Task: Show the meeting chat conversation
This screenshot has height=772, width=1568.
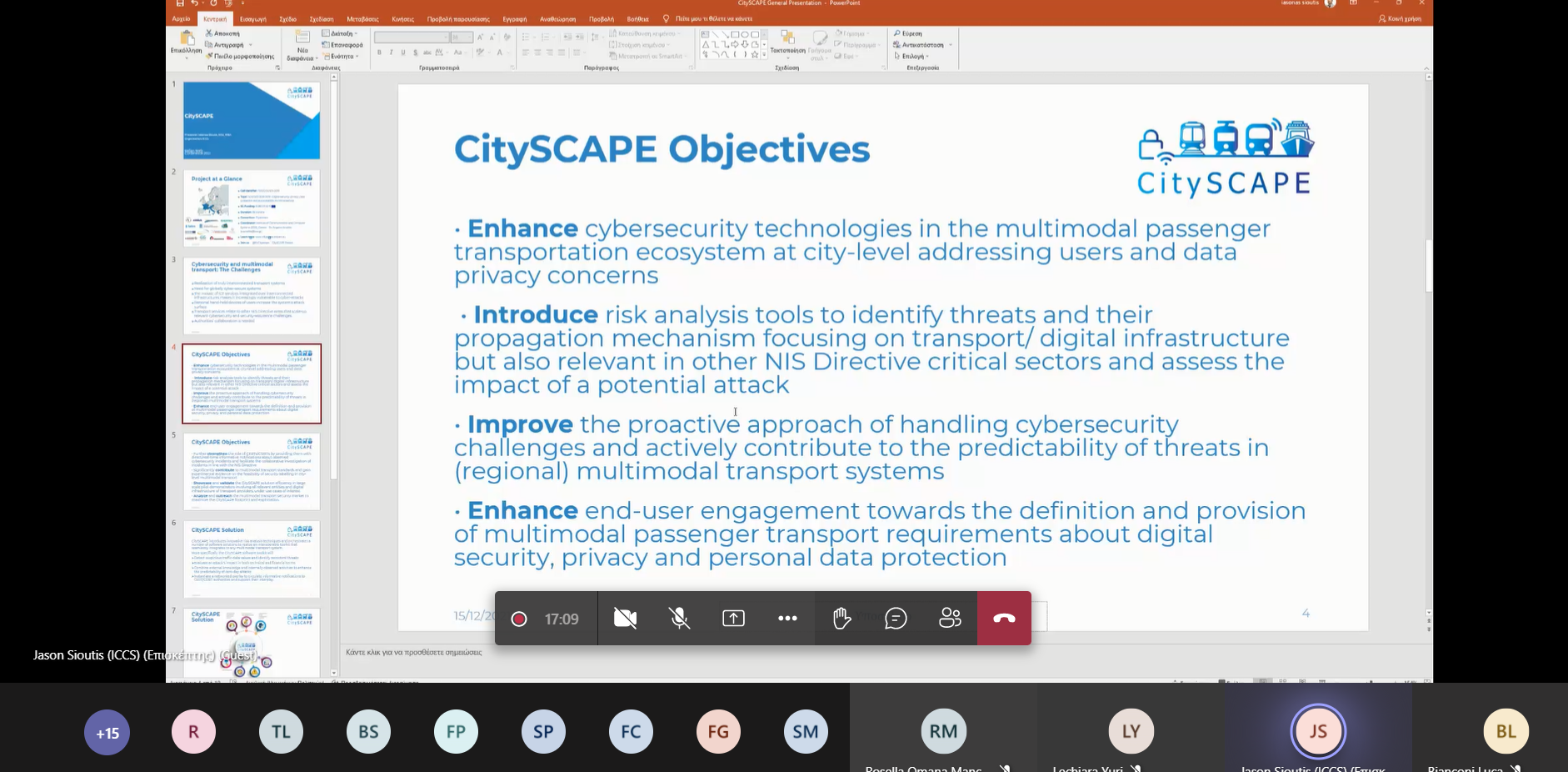Action: [x=896, y=619]
